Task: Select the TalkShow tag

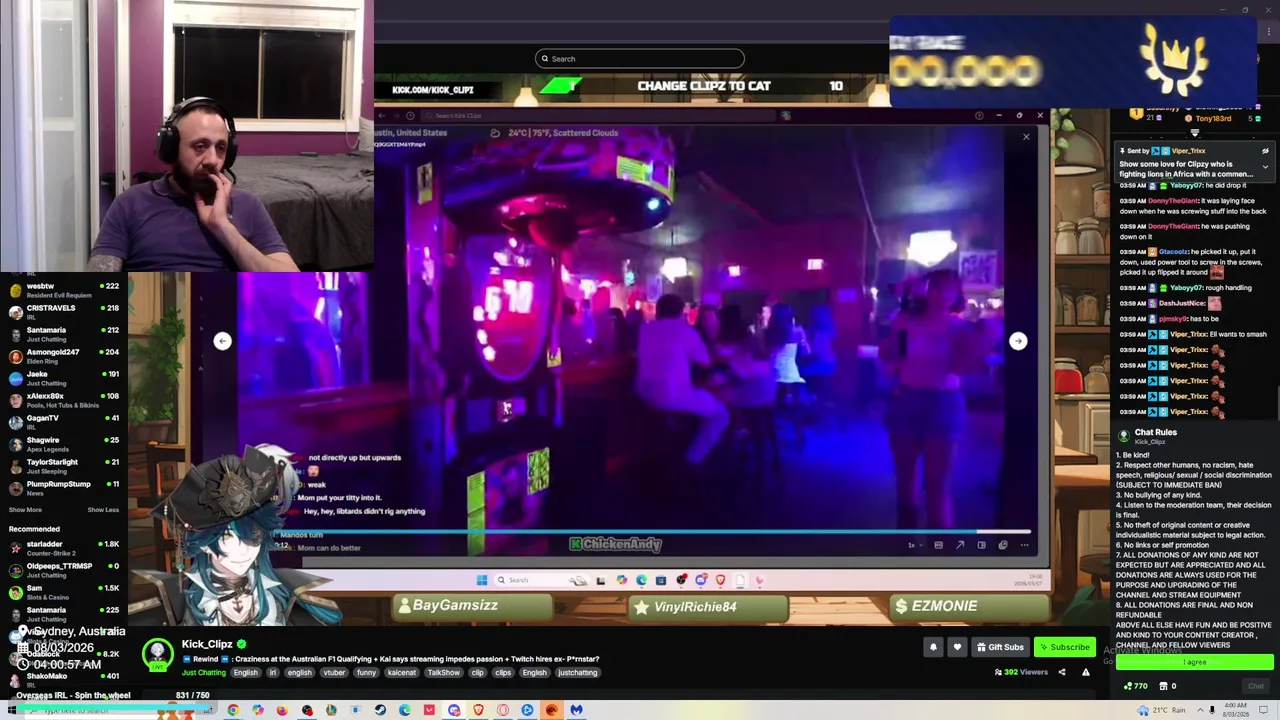Action: point(444,673)
